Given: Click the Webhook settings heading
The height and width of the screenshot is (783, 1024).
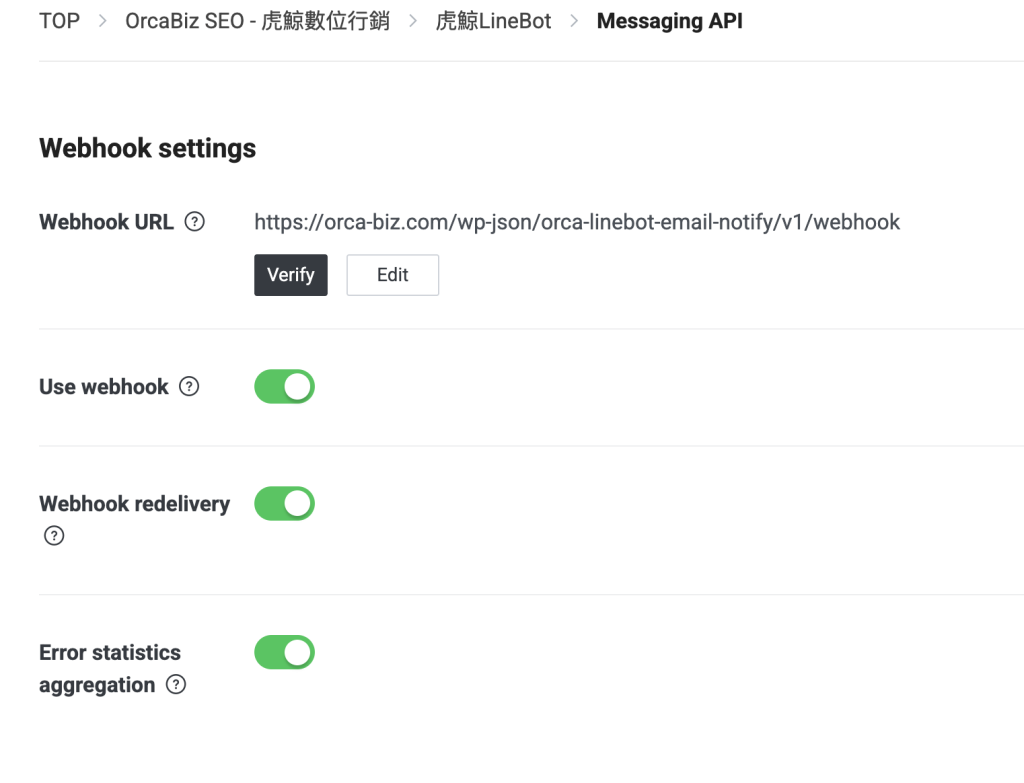Looking at the screenshot, I should click(x=148, y=149).
